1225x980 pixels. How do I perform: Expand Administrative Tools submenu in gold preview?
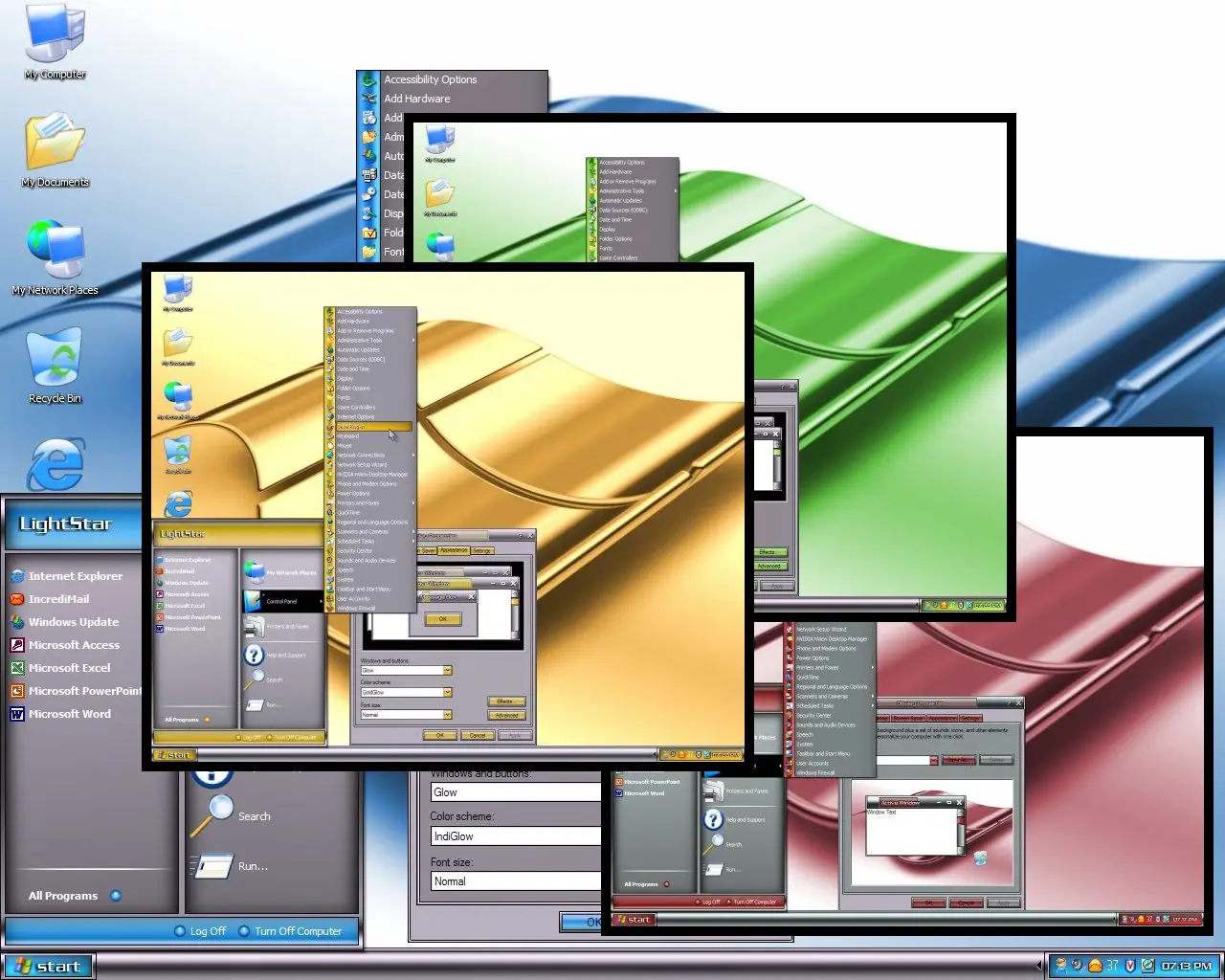point(371,341)
